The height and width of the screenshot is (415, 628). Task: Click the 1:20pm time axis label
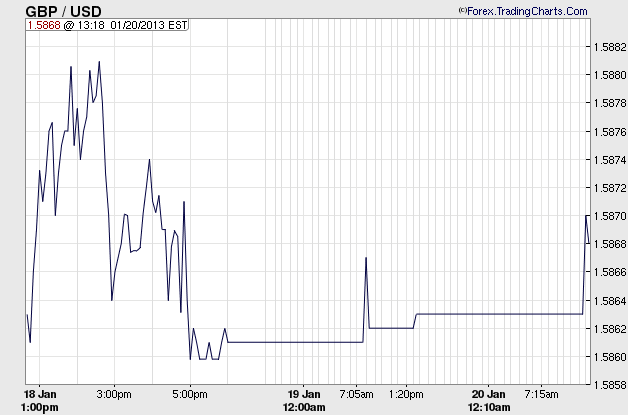(x=406, y=394)
